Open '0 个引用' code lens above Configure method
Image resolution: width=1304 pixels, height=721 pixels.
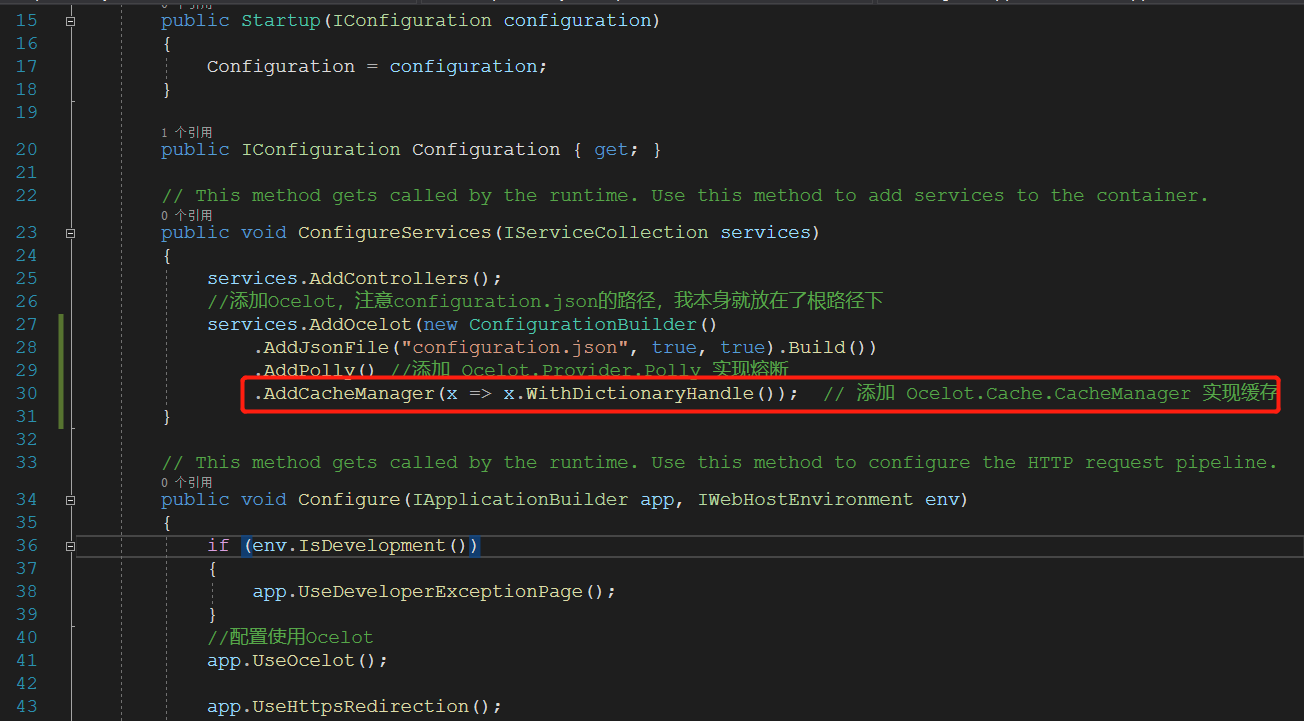(187, 482)
